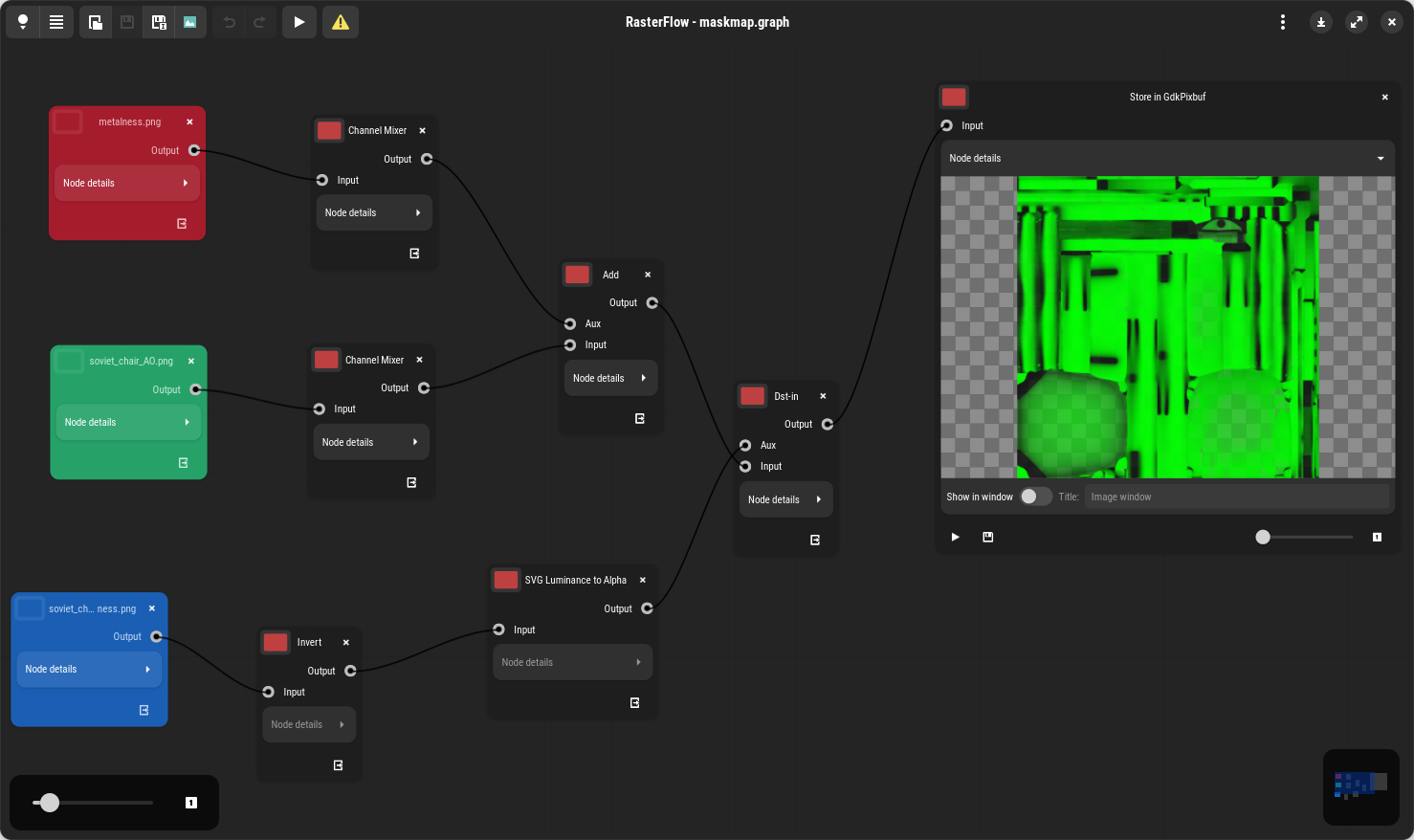Open the hamburger list menu in toolbar

tap(56, 22)
